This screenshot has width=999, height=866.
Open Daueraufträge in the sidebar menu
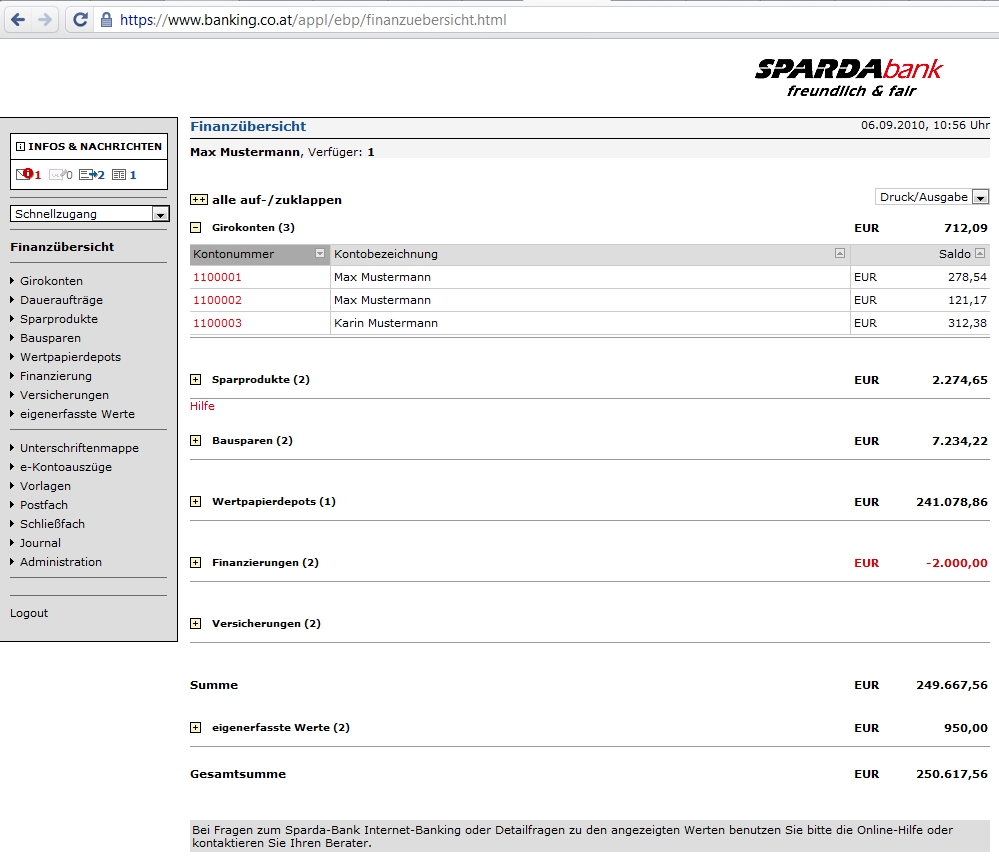pos(61,300)
